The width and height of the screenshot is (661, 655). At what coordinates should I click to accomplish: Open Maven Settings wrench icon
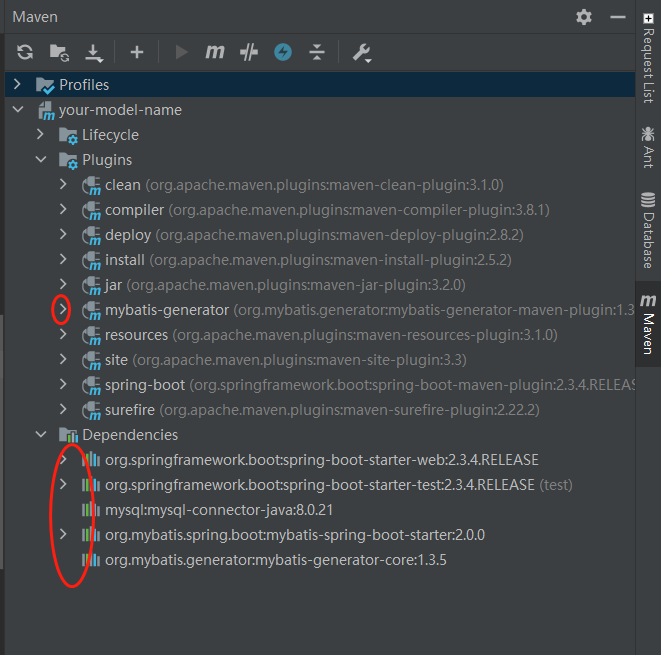point(362,53)
